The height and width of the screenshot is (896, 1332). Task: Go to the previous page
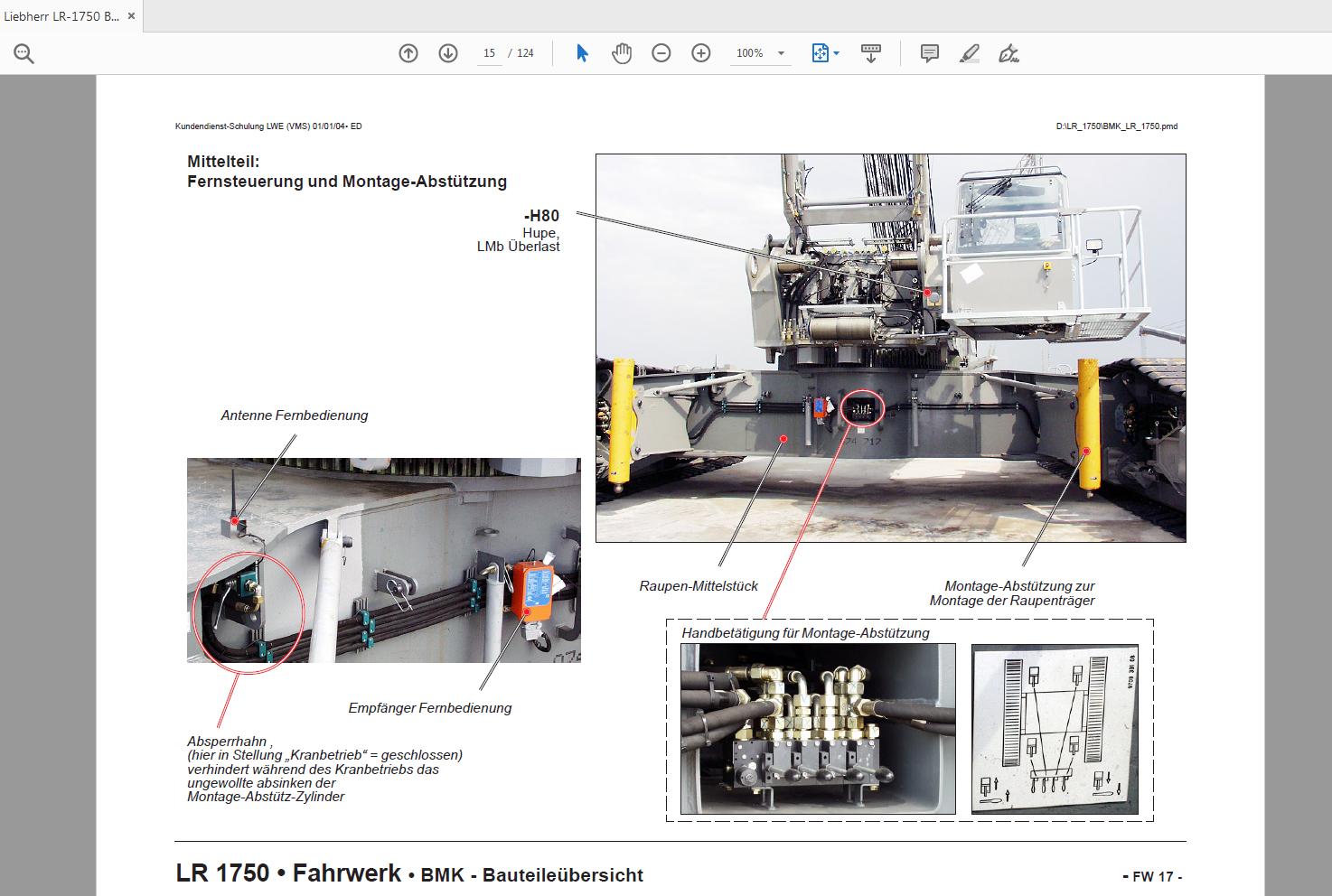(x=408, y=52)
